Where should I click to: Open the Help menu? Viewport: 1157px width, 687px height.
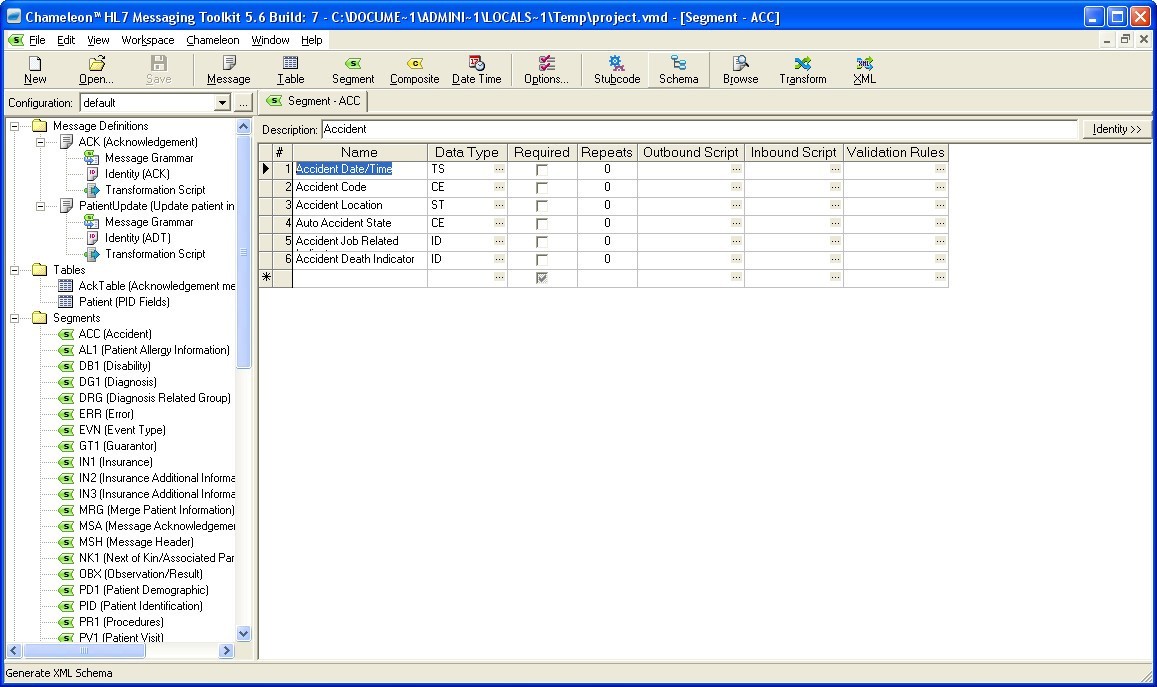click(311, 40)
